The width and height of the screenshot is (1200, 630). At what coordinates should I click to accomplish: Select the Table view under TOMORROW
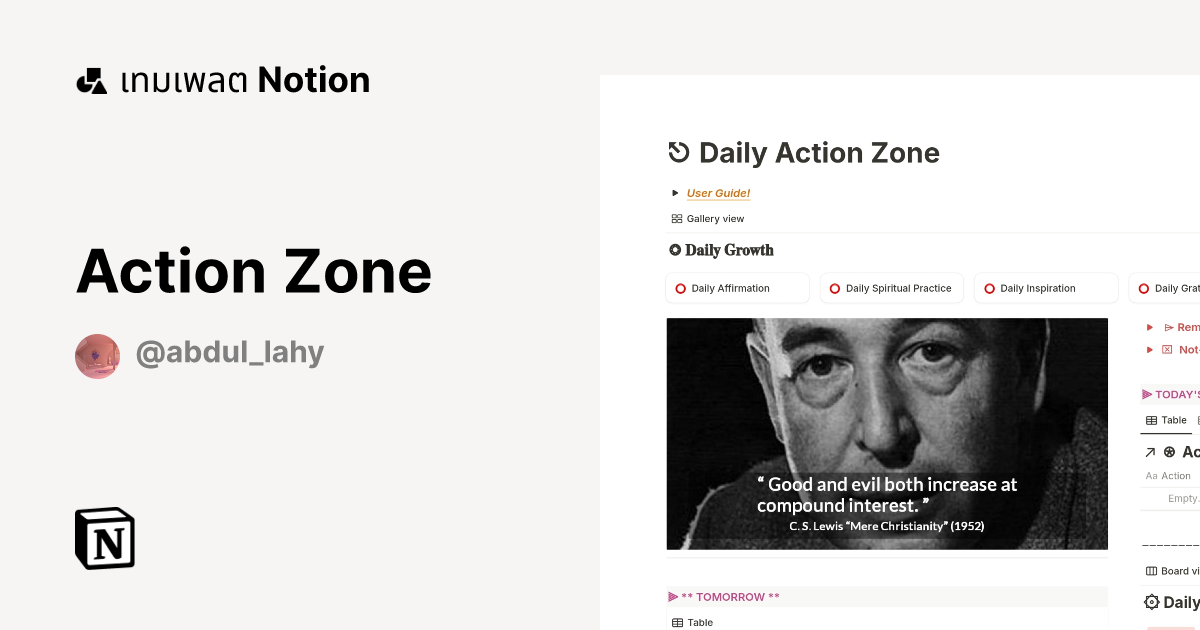pyautogui.click(x=692, y=622)
